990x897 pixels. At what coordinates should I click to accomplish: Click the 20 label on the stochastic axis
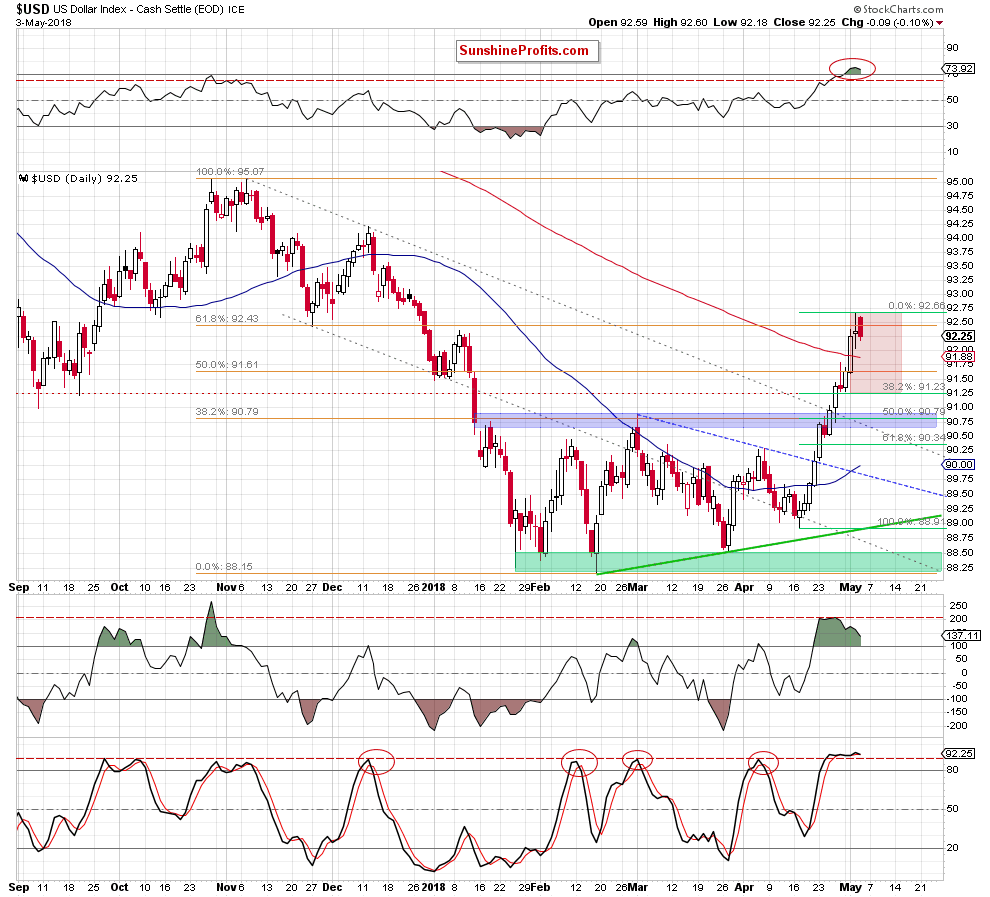click(952, 848)
